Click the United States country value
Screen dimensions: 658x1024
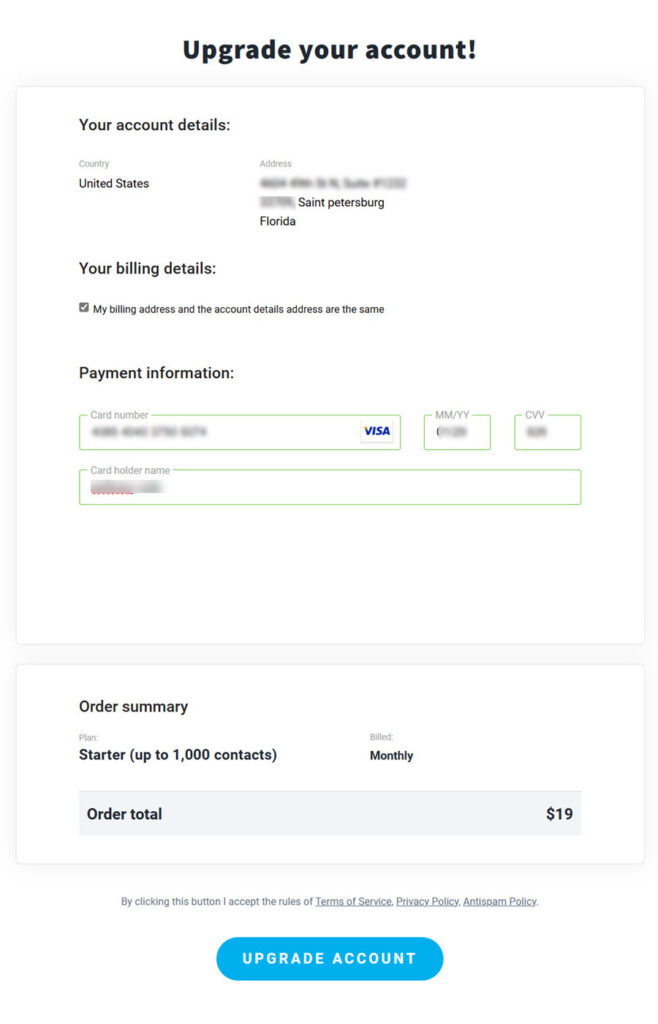click(x=114, y=184)
